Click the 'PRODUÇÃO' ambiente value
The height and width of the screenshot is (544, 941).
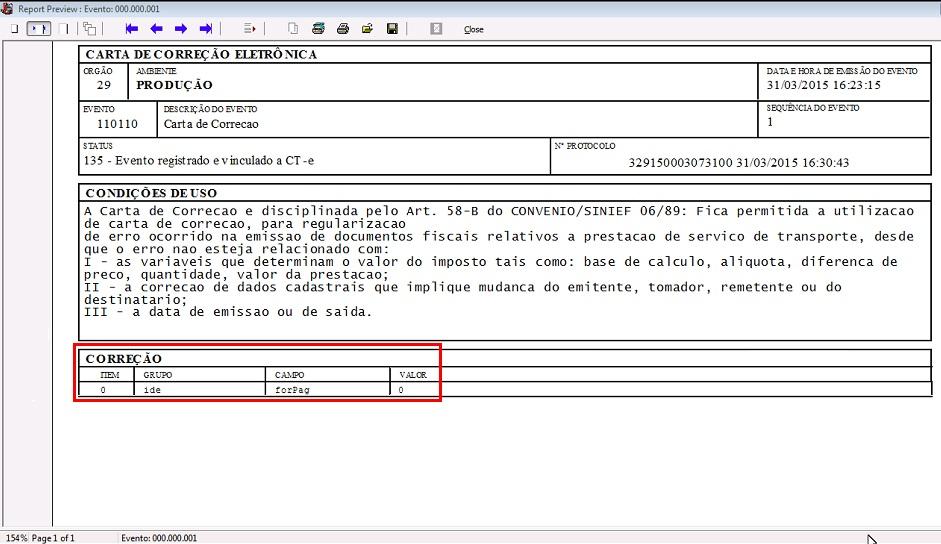tap(174, 85)
